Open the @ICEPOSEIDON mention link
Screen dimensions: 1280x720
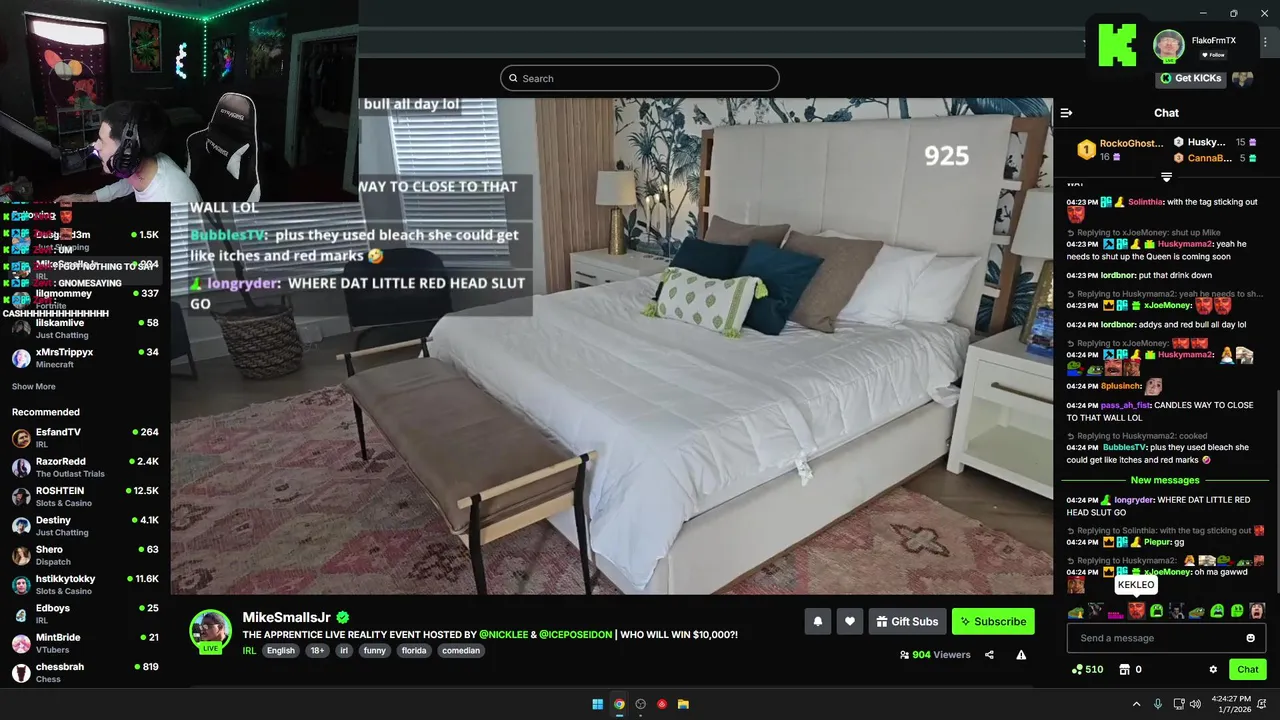(576, 635)
